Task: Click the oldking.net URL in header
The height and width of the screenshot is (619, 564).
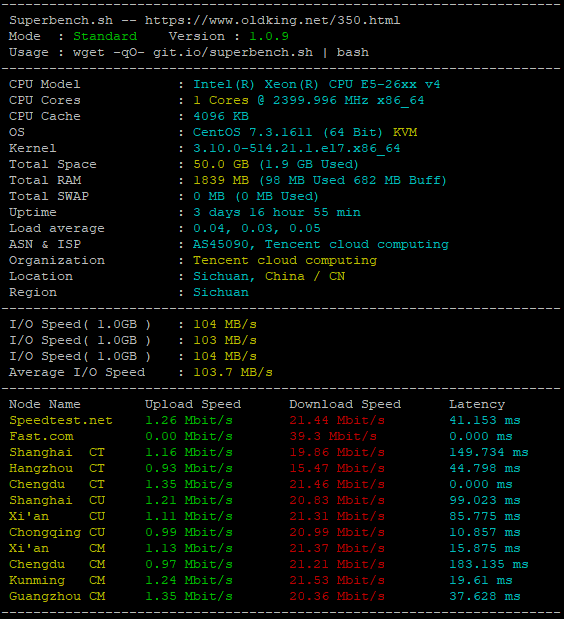Action: click(272, 20)
